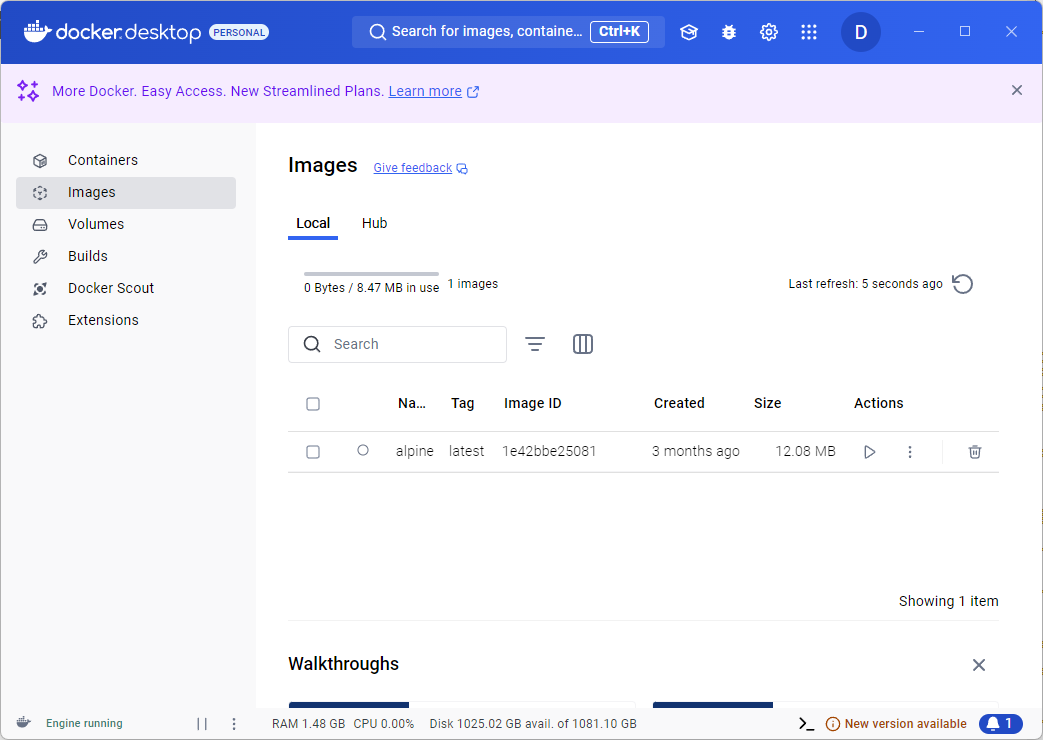
Task: Click the '12.08 MB' size cell
Action: coord(805,451)
